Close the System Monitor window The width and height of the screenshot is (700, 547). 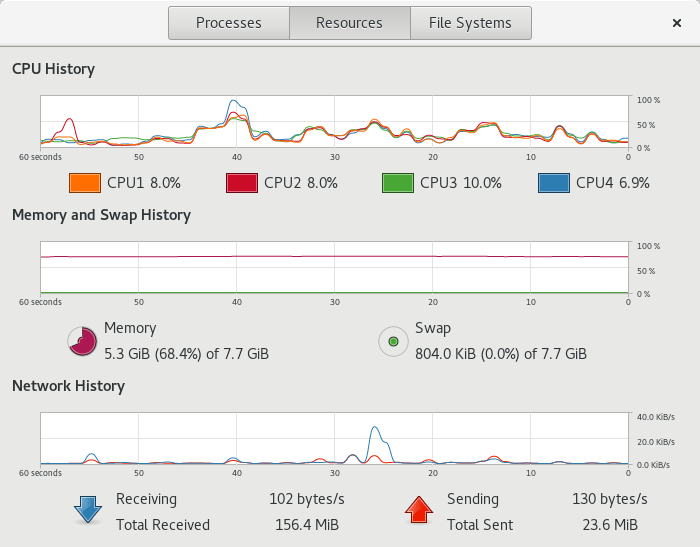pos(677,23)
